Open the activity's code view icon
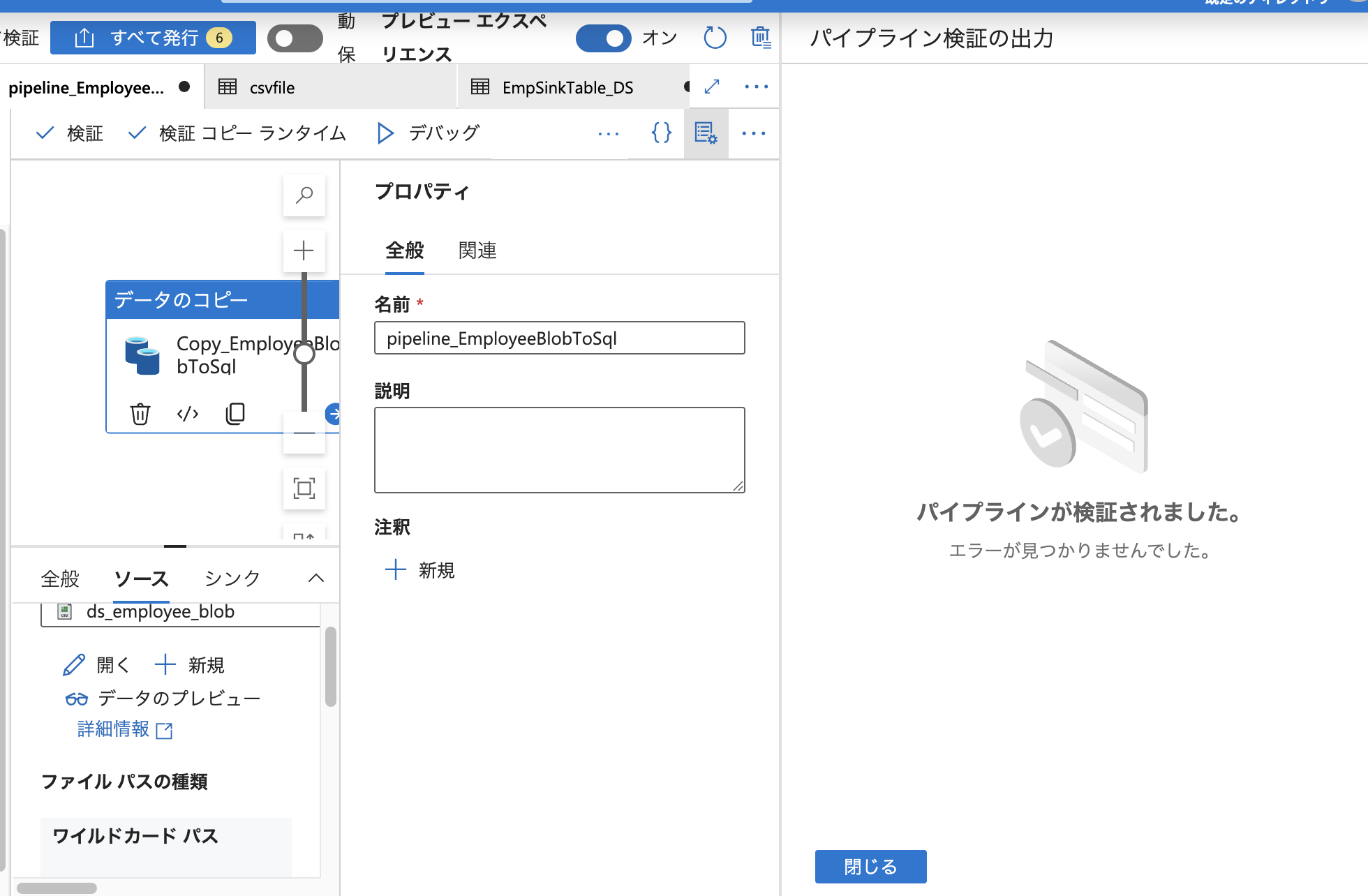This screenshot has width=1368, height=896. point(187,413)
